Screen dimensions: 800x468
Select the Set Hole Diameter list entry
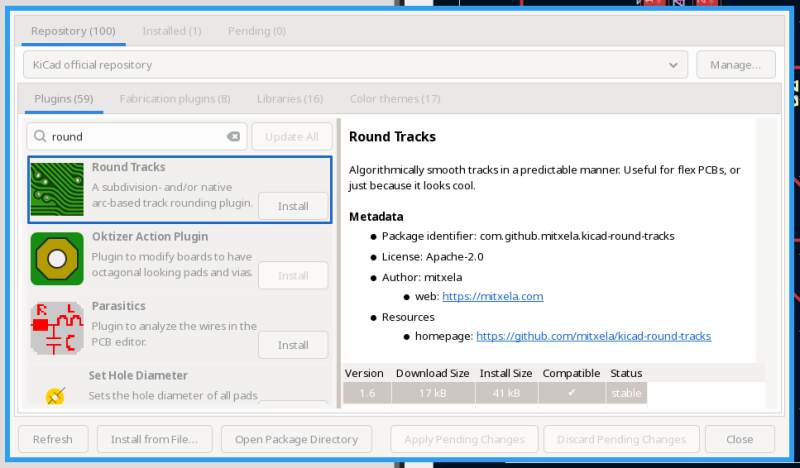180,386
